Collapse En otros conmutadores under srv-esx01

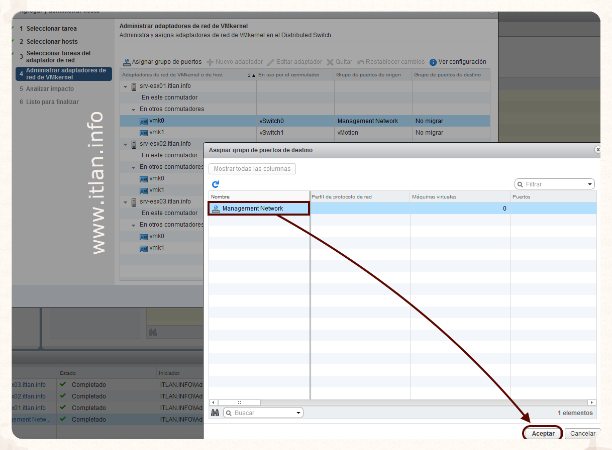(133, 109)
